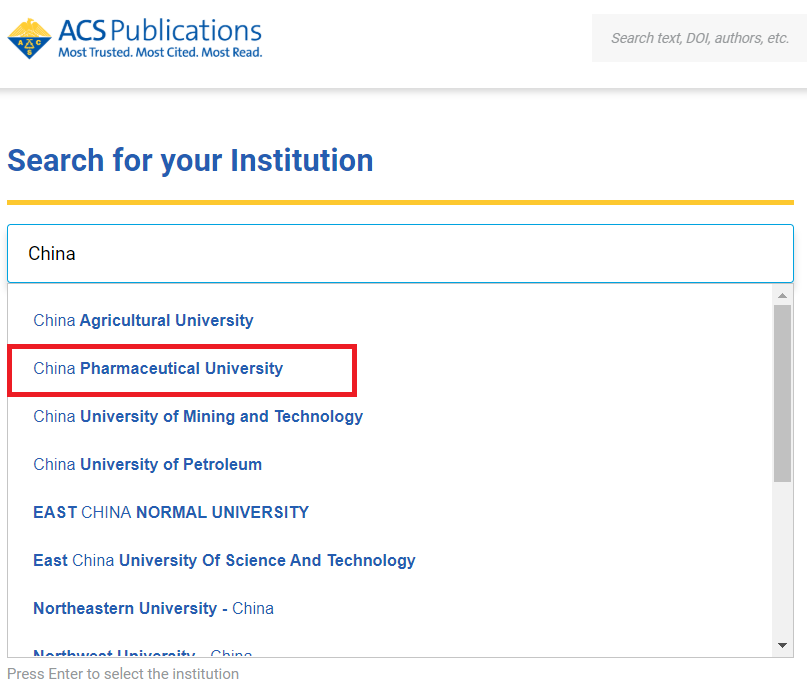Click the ACS diamond eagle emblem
The width and height of the screenshot is (807, 696).
[x=30, y=38]
